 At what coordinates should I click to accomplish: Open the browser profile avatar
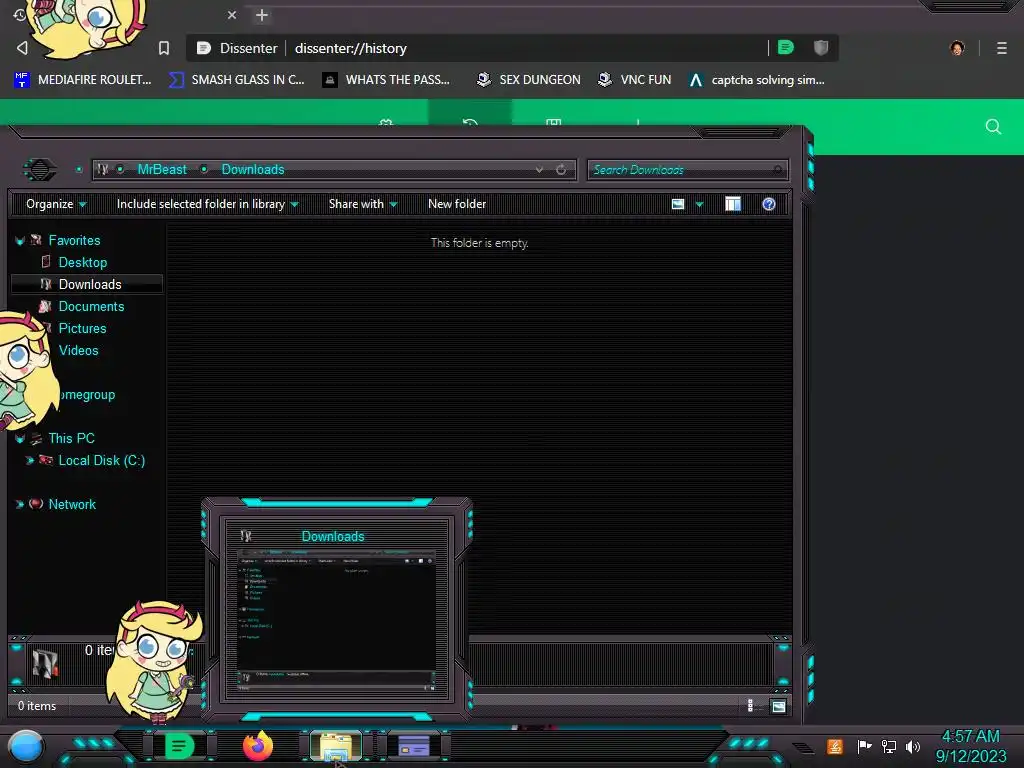point(957,48)
